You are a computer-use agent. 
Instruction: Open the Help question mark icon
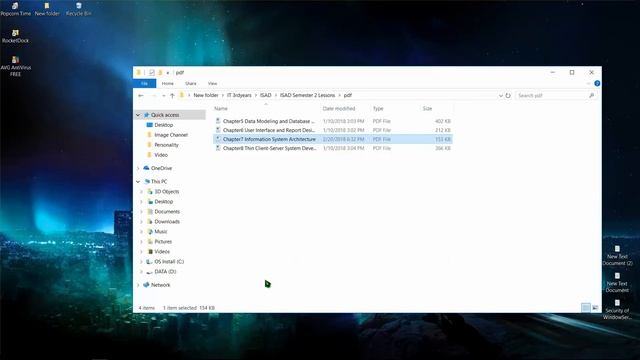click(x=597, y=83)
